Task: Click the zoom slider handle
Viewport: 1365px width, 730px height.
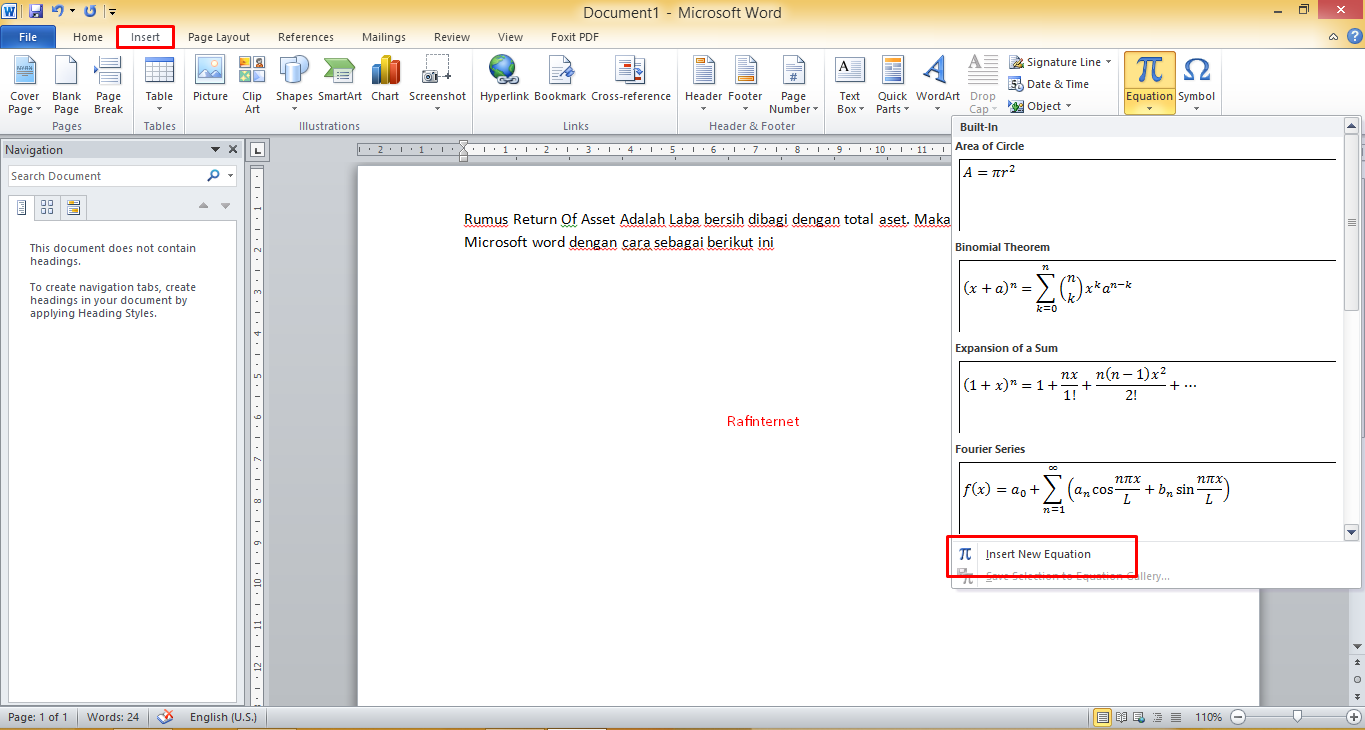Action: coord(1297,717)
